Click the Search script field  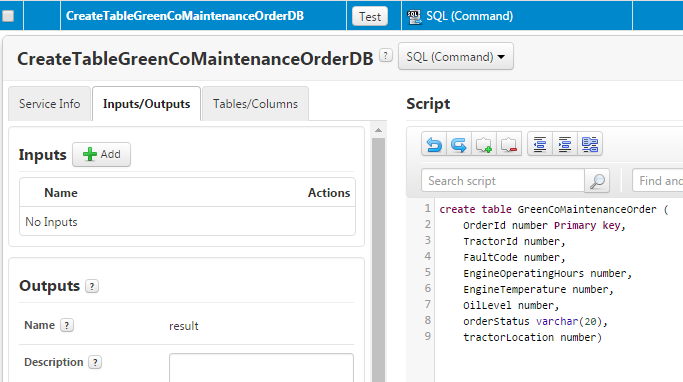[x=503, y=181]
